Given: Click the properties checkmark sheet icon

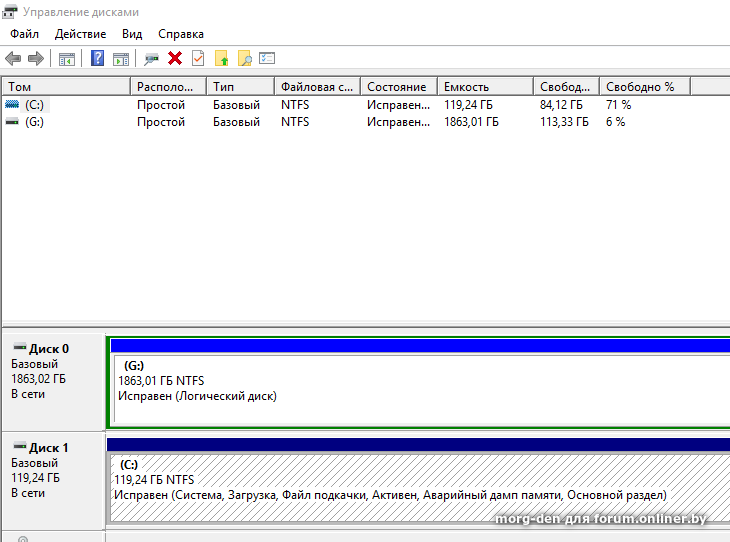Looking at the screenshot, I should [198, 59].
